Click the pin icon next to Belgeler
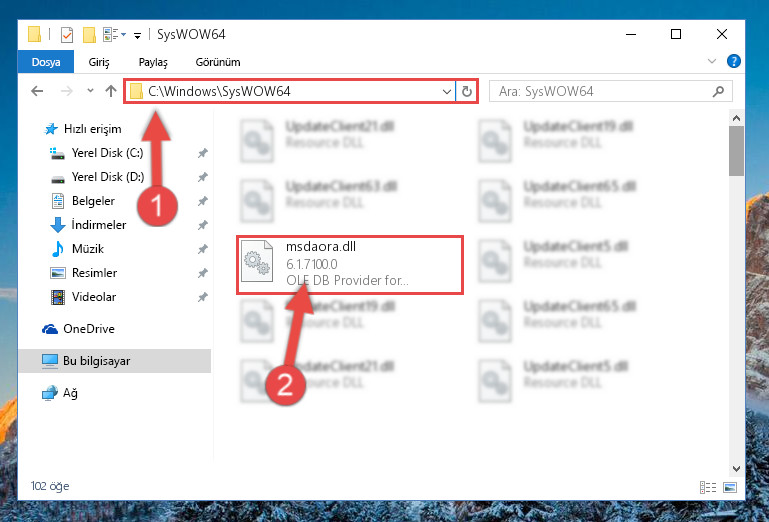 pyautogui.click(x=203, y=201)
